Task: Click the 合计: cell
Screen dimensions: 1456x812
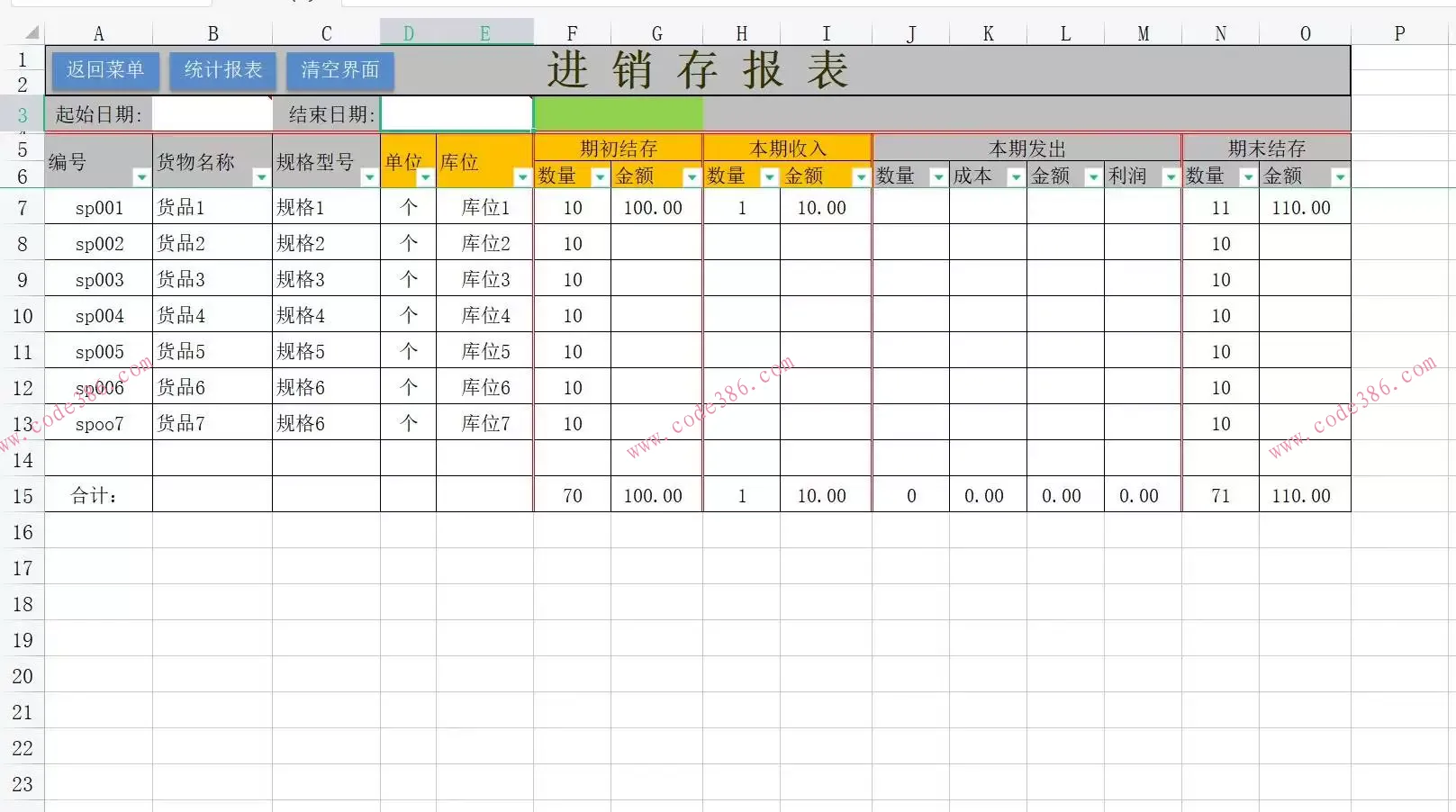Action: [99, 496]
